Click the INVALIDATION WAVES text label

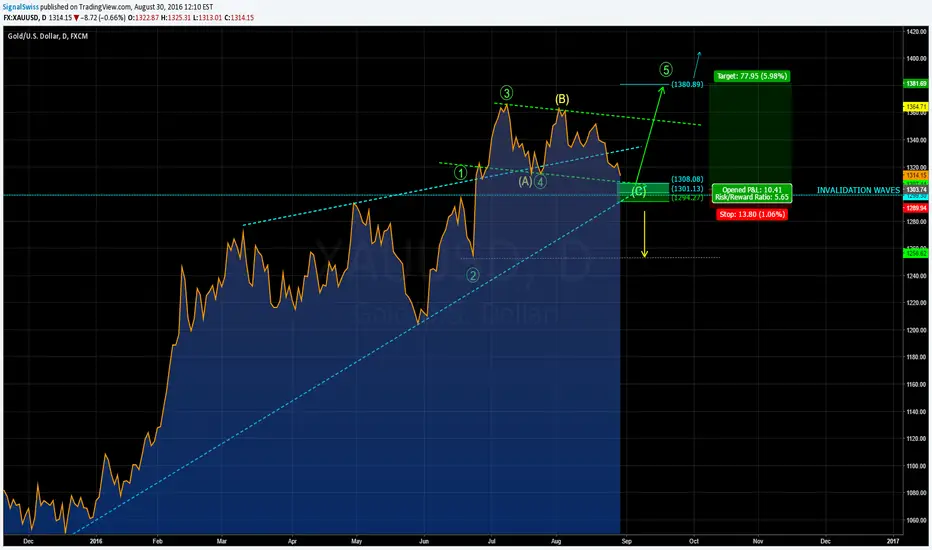pyautogui.click(x=858, y=190)
